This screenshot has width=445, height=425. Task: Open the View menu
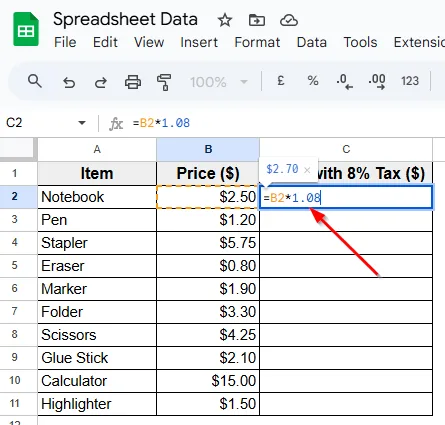149,42
